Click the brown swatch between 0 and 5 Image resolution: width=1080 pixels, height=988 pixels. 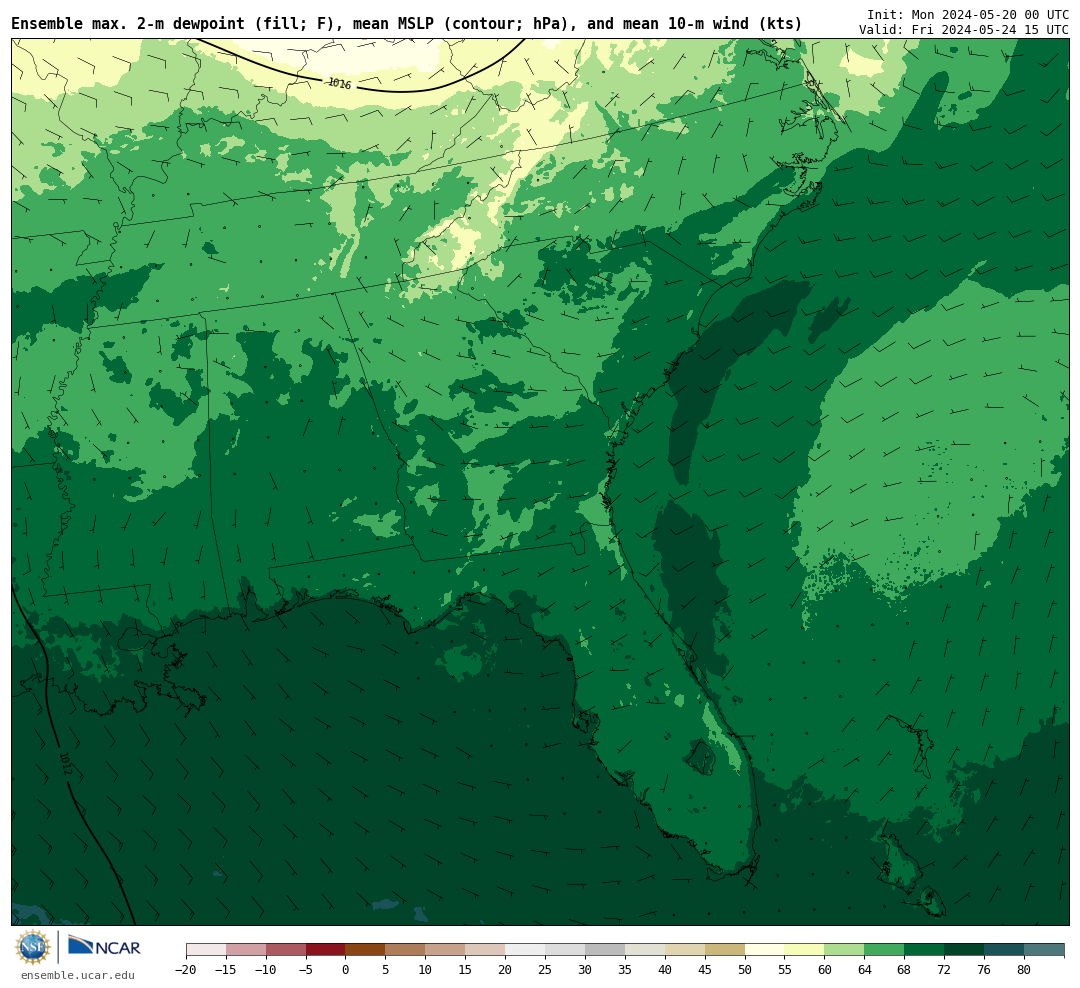pyautogui.click(x=365, y=950)
